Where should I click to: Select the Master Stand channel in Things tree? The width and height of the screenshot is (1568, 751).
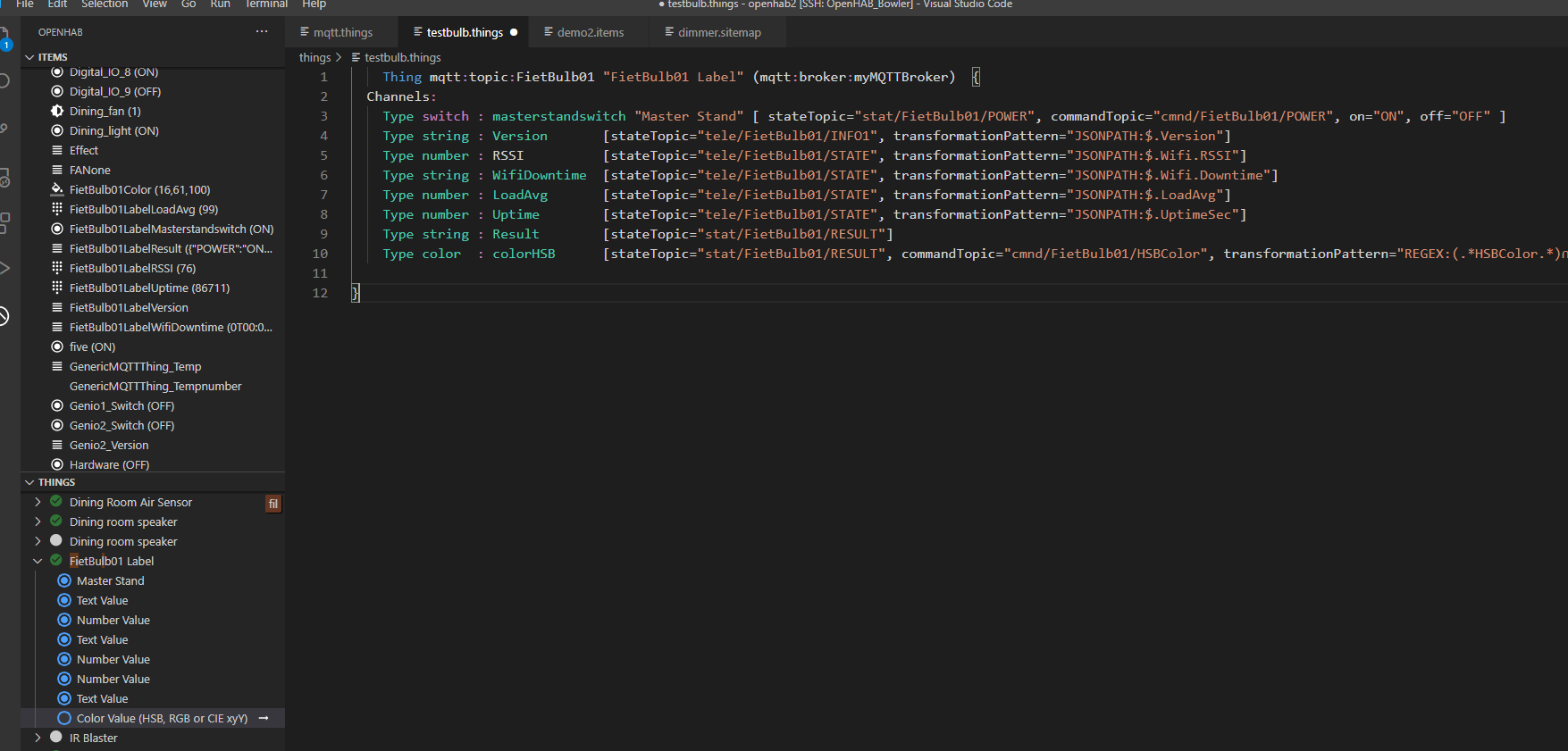(110, 580)
